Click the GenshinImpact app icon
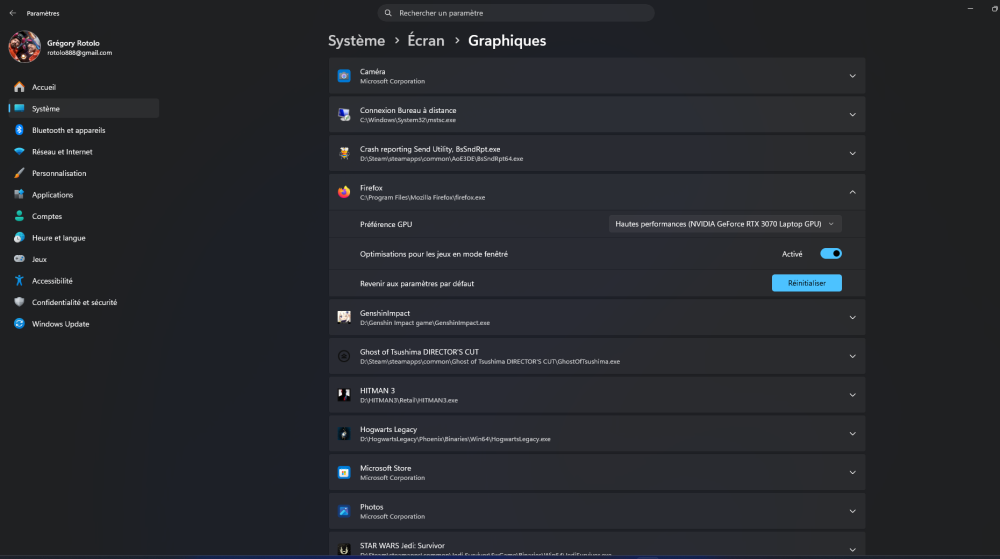The width and height of the screenshot is (1000, 559). tap(344, 317)
